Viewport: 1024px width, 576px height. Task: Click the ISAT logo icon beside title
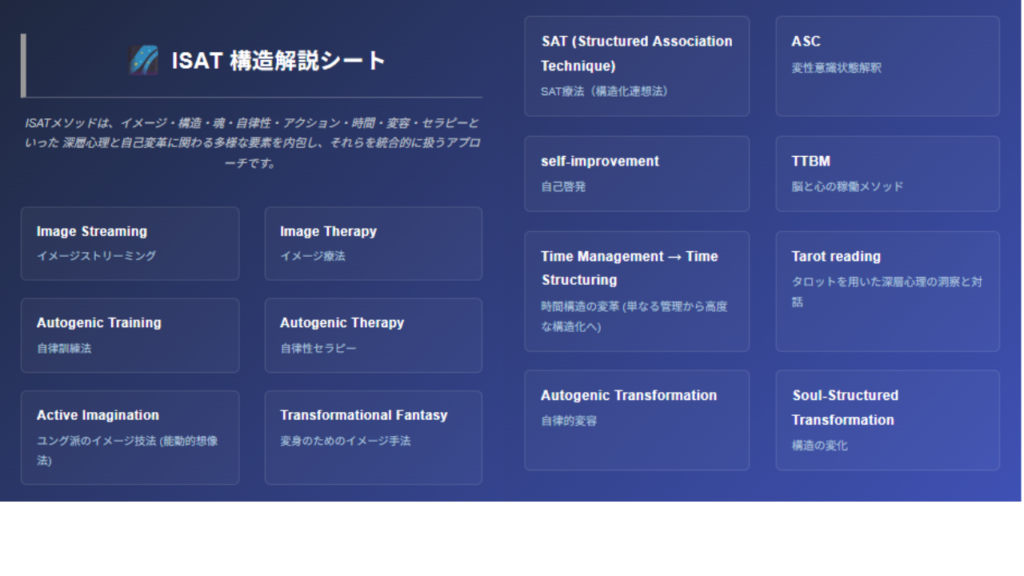(144, 60)
